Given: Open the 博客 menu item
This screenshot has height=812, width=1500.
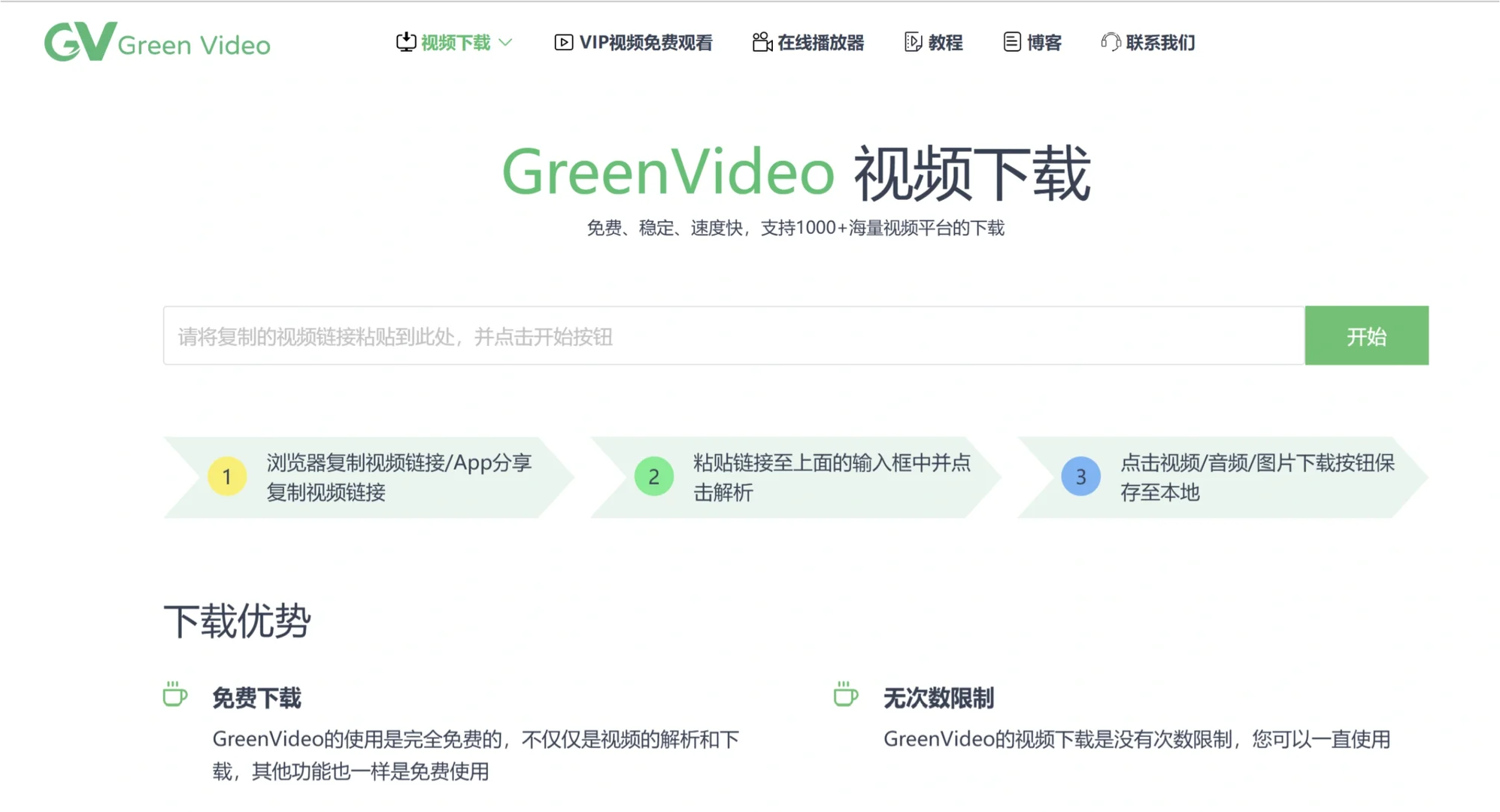Looking at the screenshot, I should click(1045, 43).
